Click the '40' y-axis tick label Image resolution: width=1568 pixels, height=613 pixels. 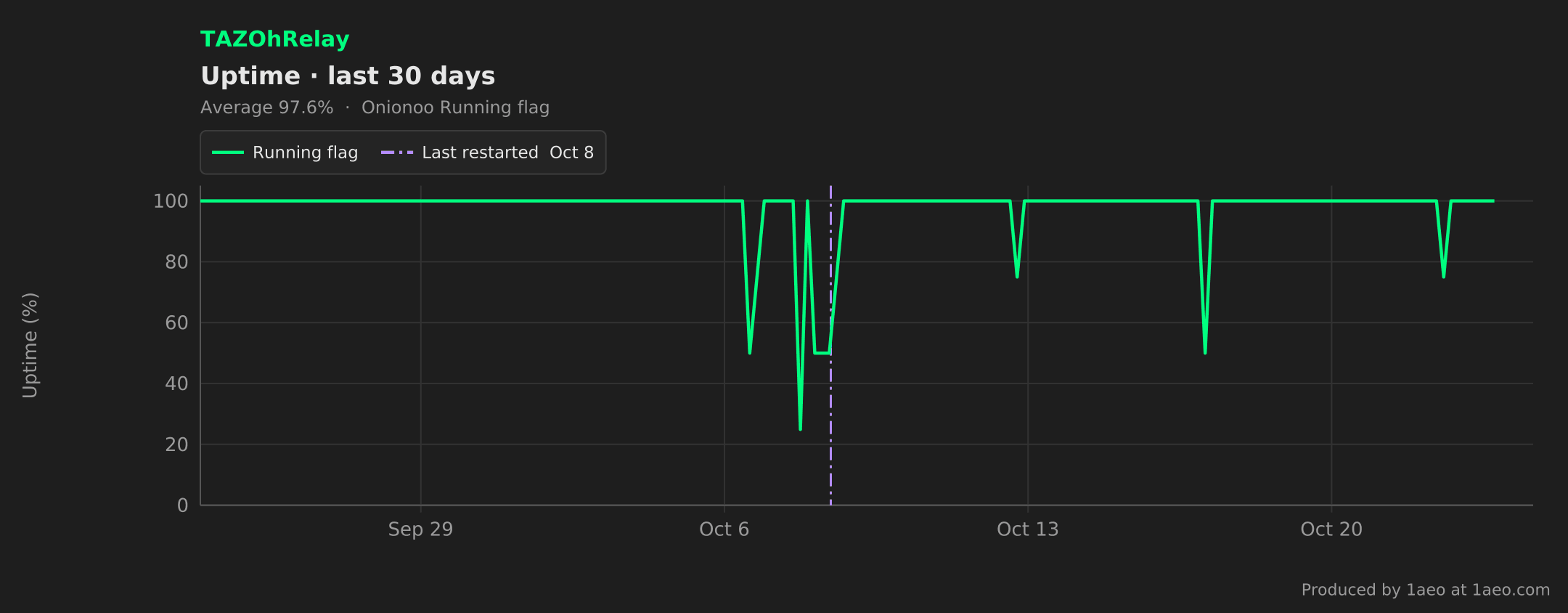click(176, 383)
